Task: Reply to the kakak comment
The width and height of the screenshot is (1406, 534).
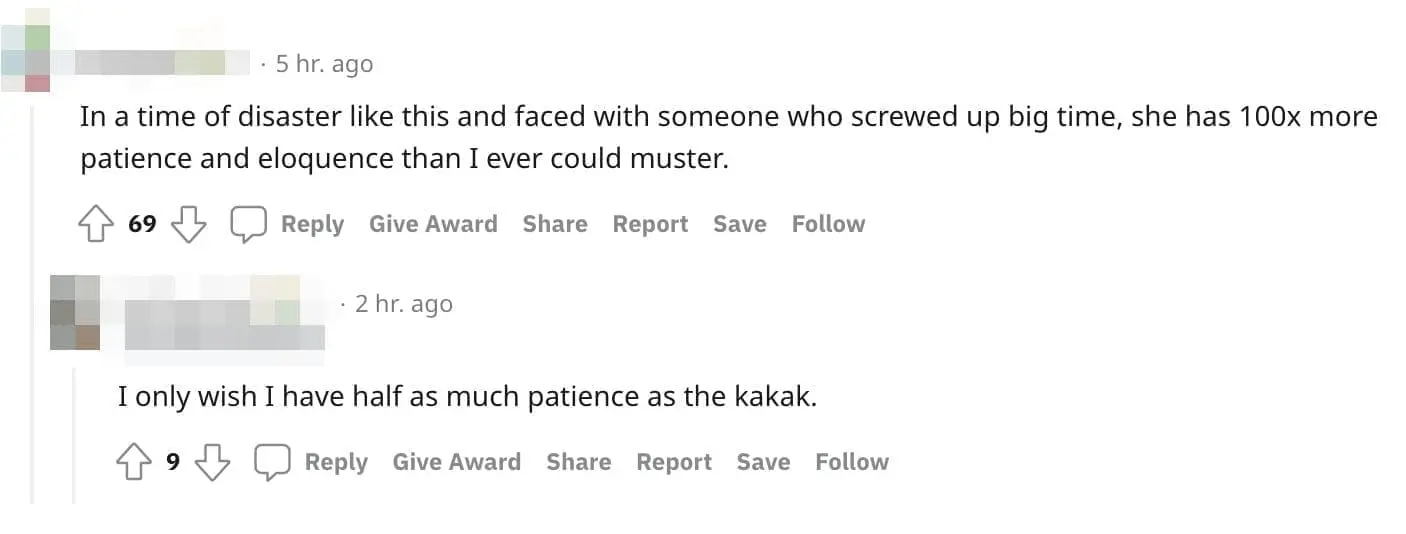Action: 336,462
